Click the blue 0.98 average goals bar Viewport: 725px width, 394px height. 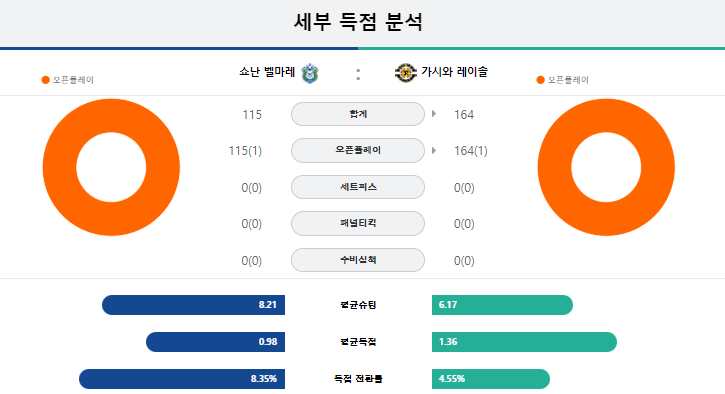215,342
